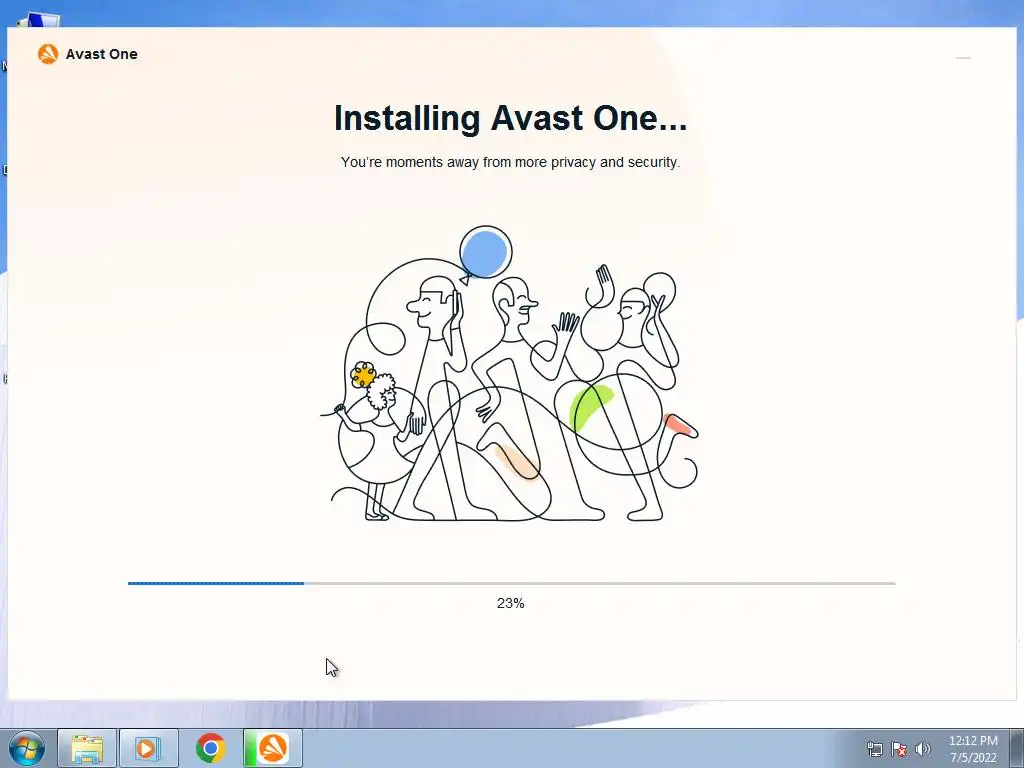The height and width of the screenshot is (768, 1024).
Task: Click the Installing Avast One heading
Action: [x=511, y=118]
